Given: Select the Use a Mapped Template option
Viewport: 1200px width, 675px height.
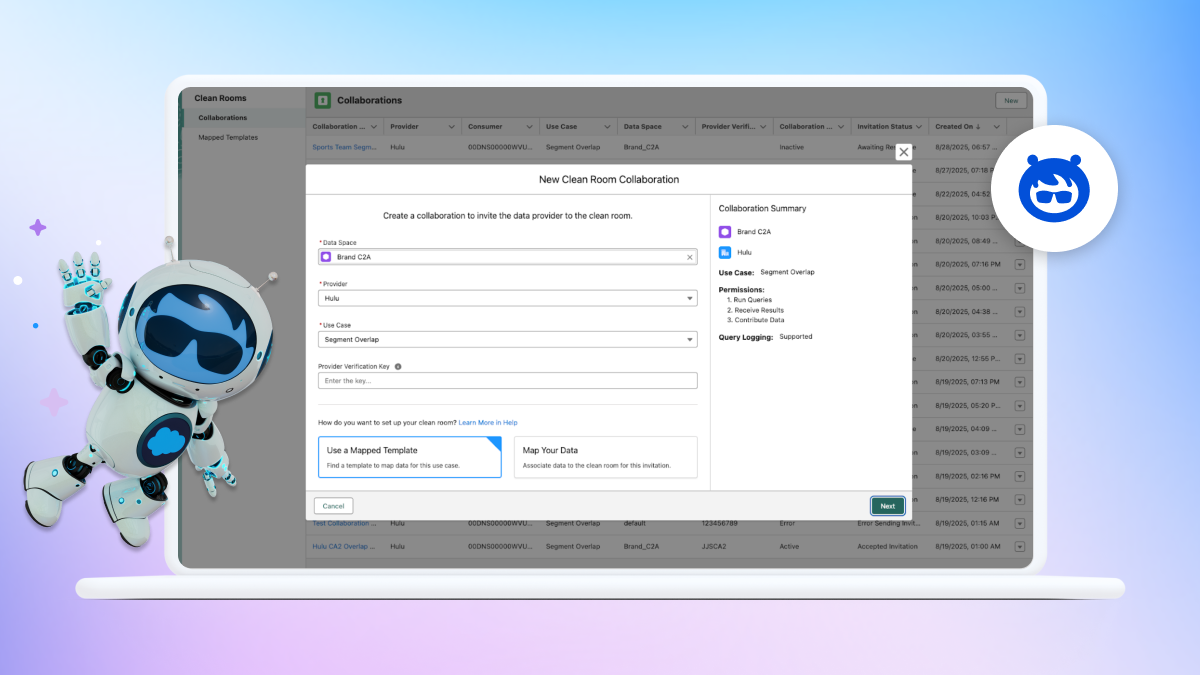Looking at the screenshot, I should coord(410,455).
